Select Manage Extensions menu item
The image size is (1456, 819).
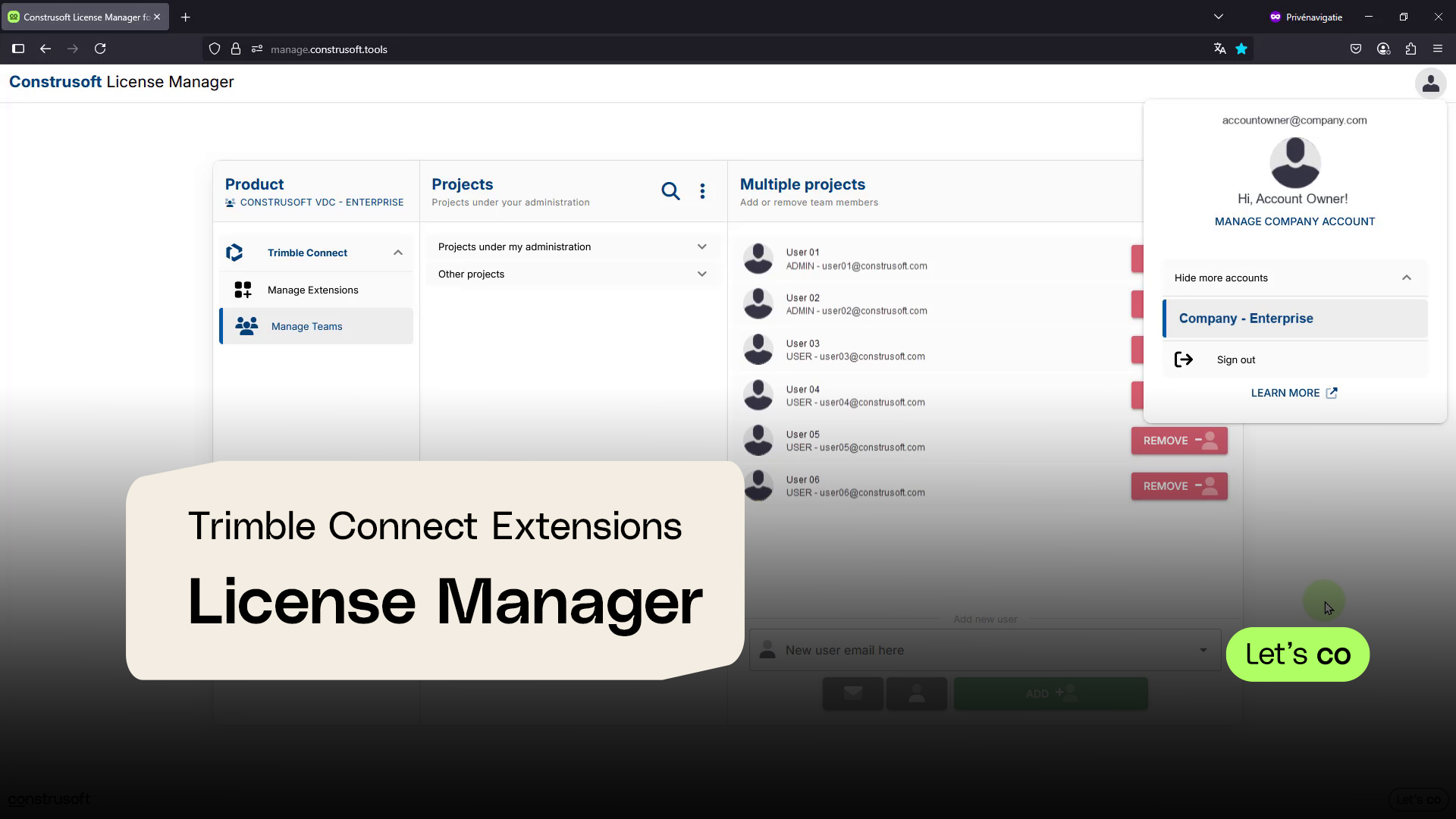click(x=316, y=290)
